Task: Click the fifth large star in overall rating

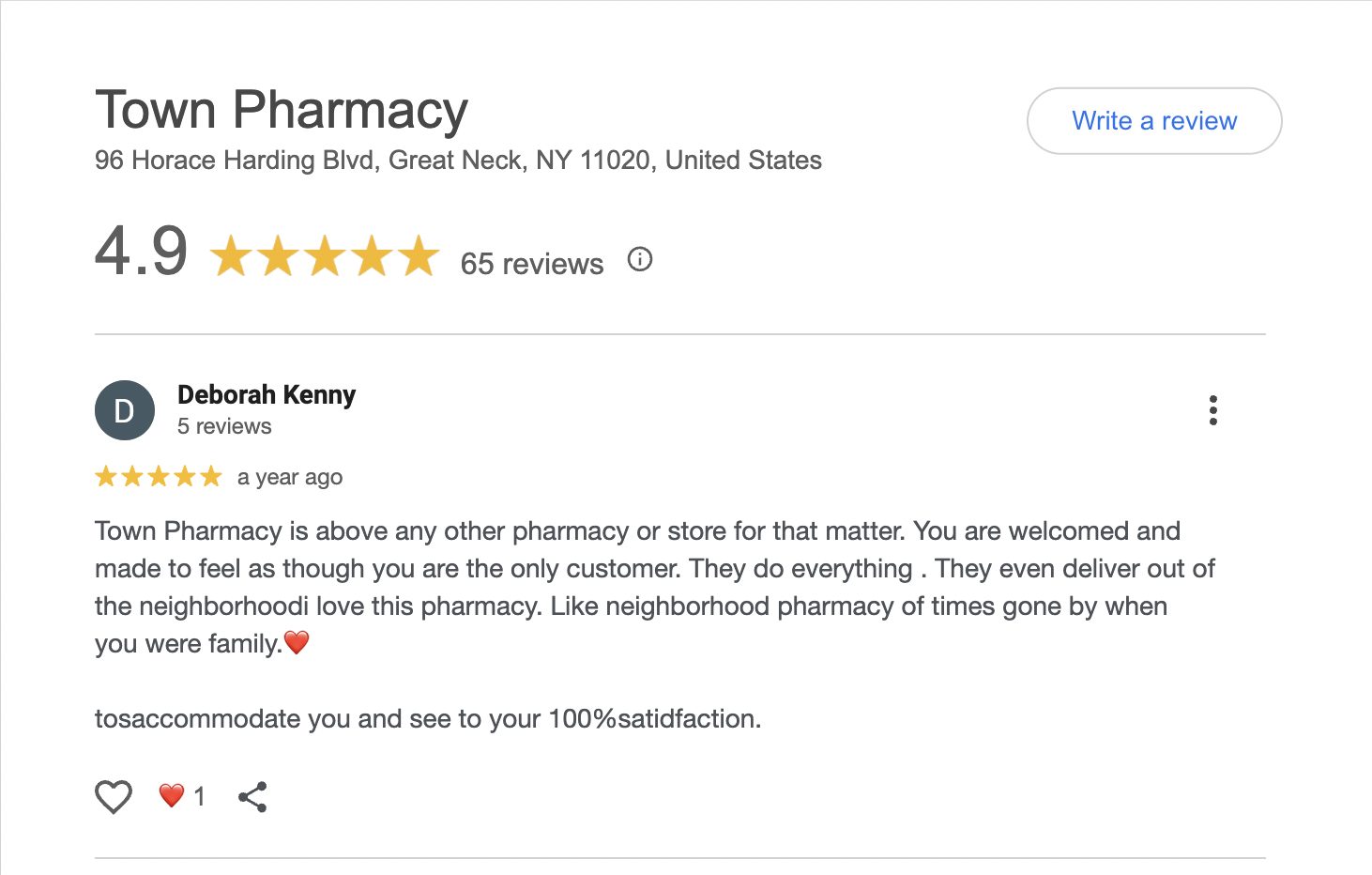Action: pyautogui.click(x=419, y=256)
